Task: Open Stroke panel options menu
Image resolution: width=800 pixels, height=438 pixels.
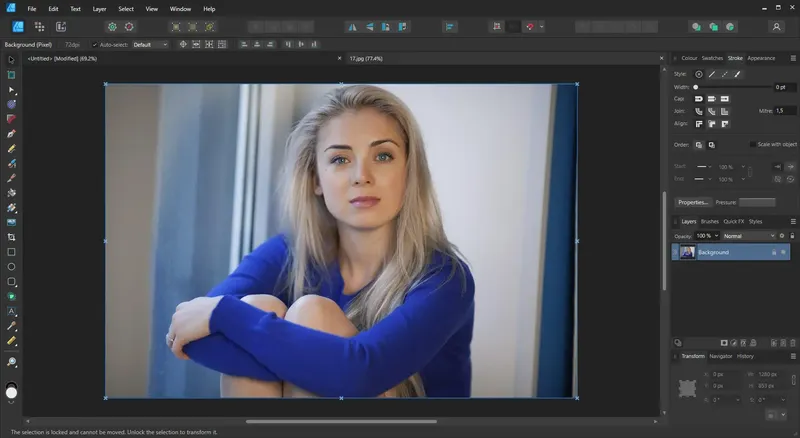Action: 793,58
